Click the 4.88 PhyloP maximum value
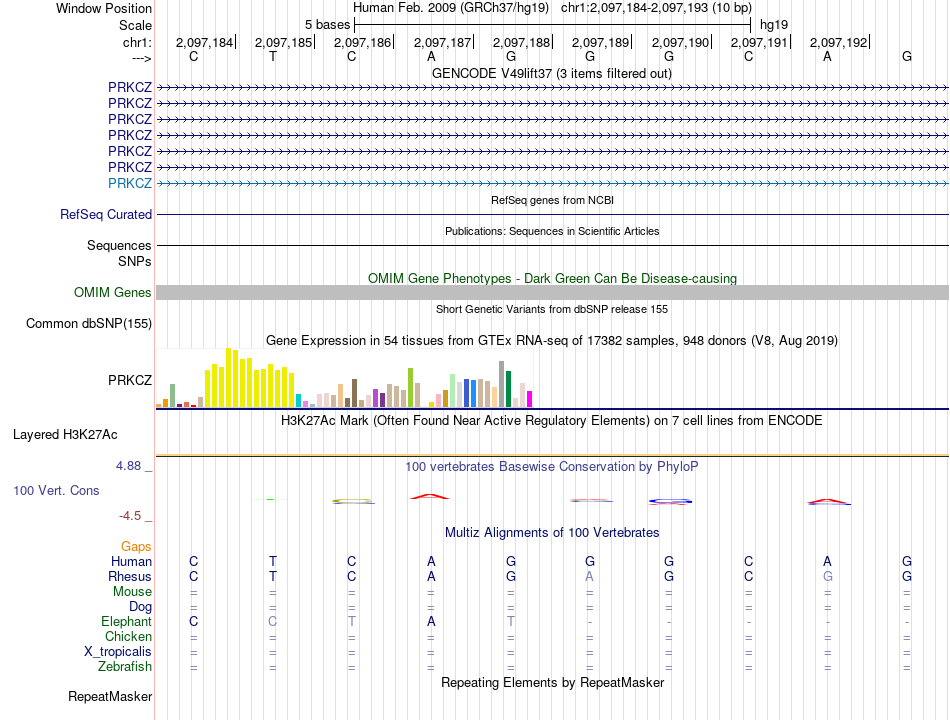This screenshot has width=950, height=720. pos(128,465)
